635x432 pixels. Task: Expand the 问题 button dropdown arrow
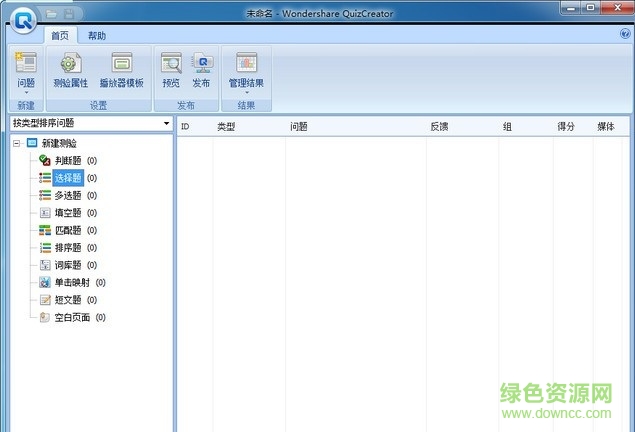pos(26,93)
